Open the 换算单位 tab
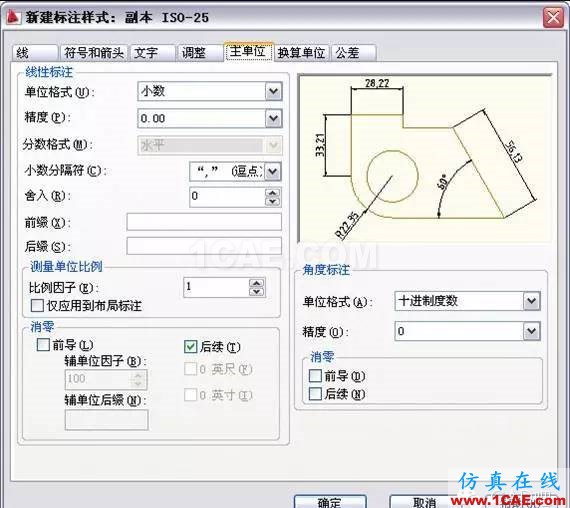Viewport: 570px width, 508px height. click(x=301, y=53)
